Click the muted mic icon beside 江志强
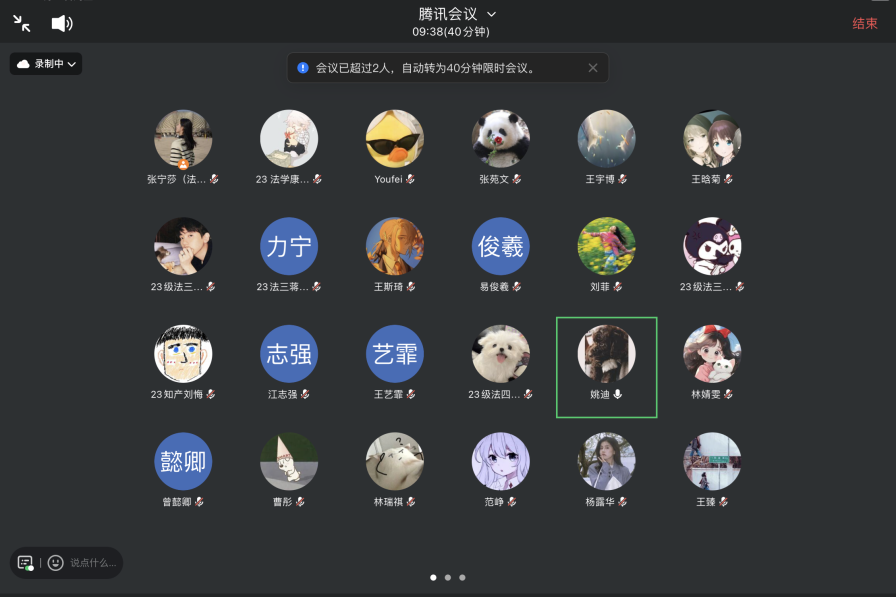 (305, 394)
